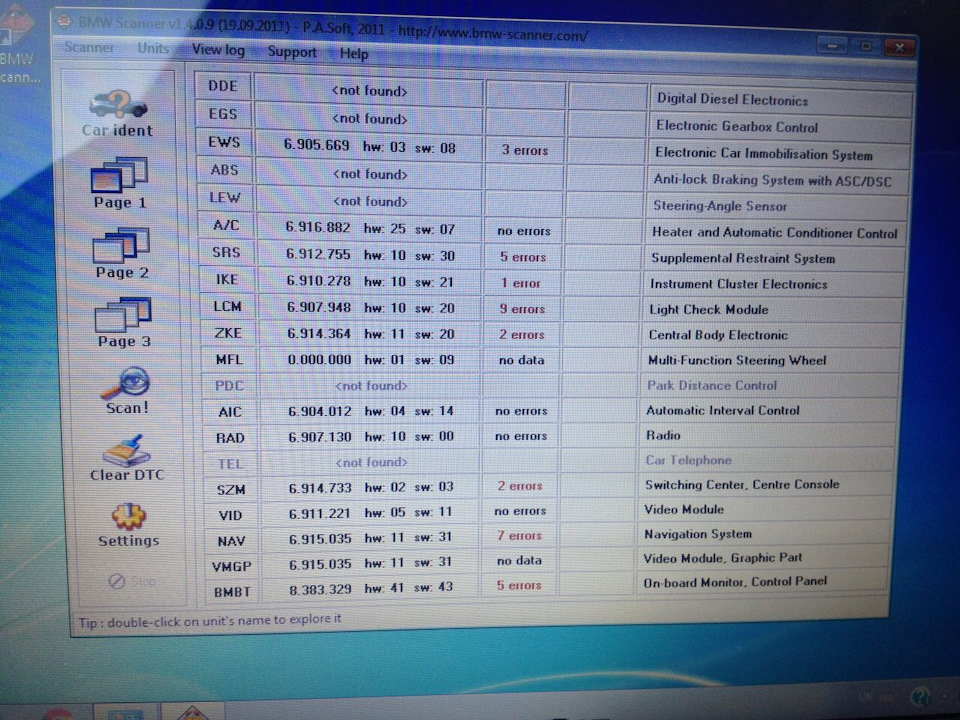Click part number 8.383.329 in BMBT row
Screen dimensions: 960x720
pos(320,590)
